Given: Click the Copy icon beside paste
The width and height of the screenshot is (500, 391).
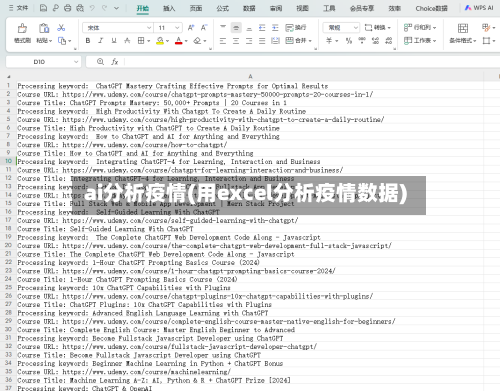Looking at the screenshot, I should click(62, 41).
